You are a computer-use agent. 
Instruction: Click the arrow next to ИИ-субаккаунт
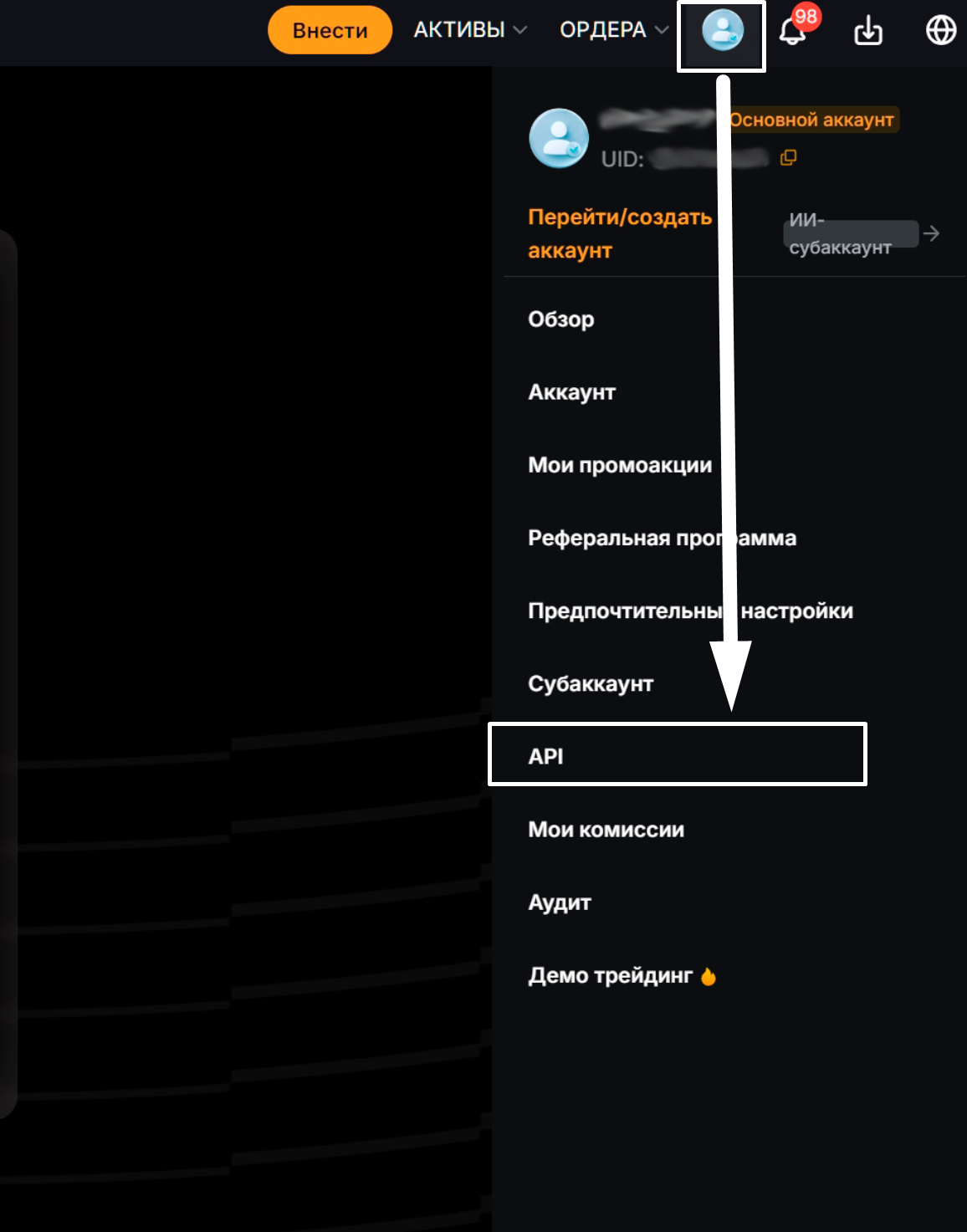931,233
